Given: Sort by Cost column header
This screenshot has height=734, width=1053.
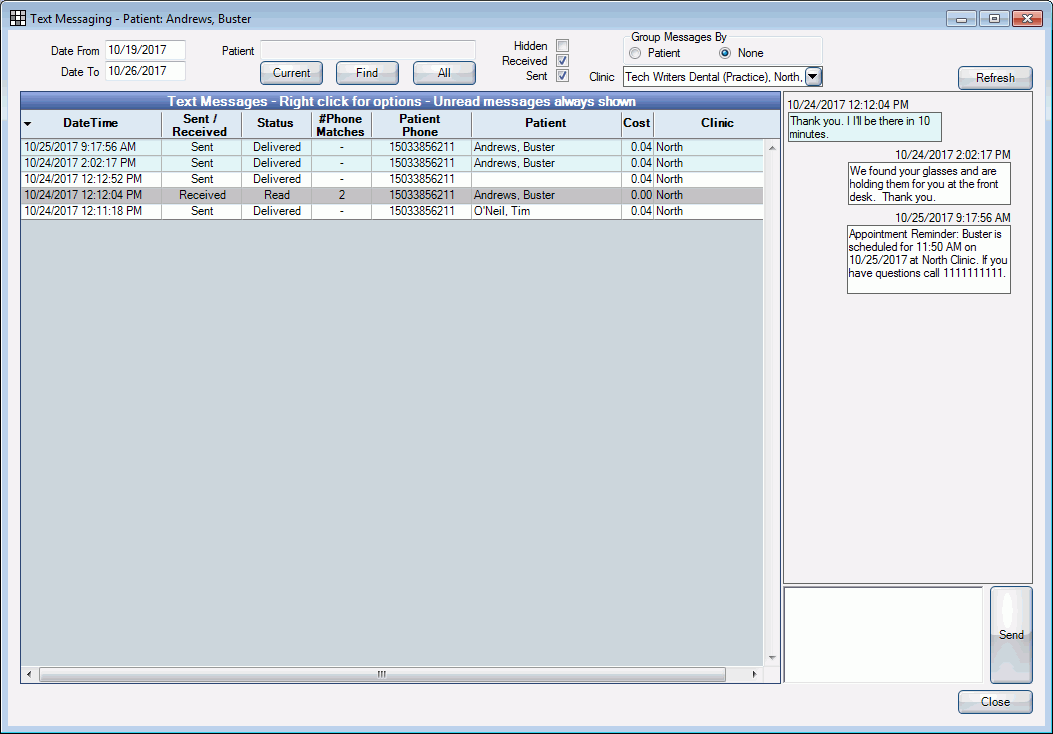Looking at the screenshot, I should [637, 124].
